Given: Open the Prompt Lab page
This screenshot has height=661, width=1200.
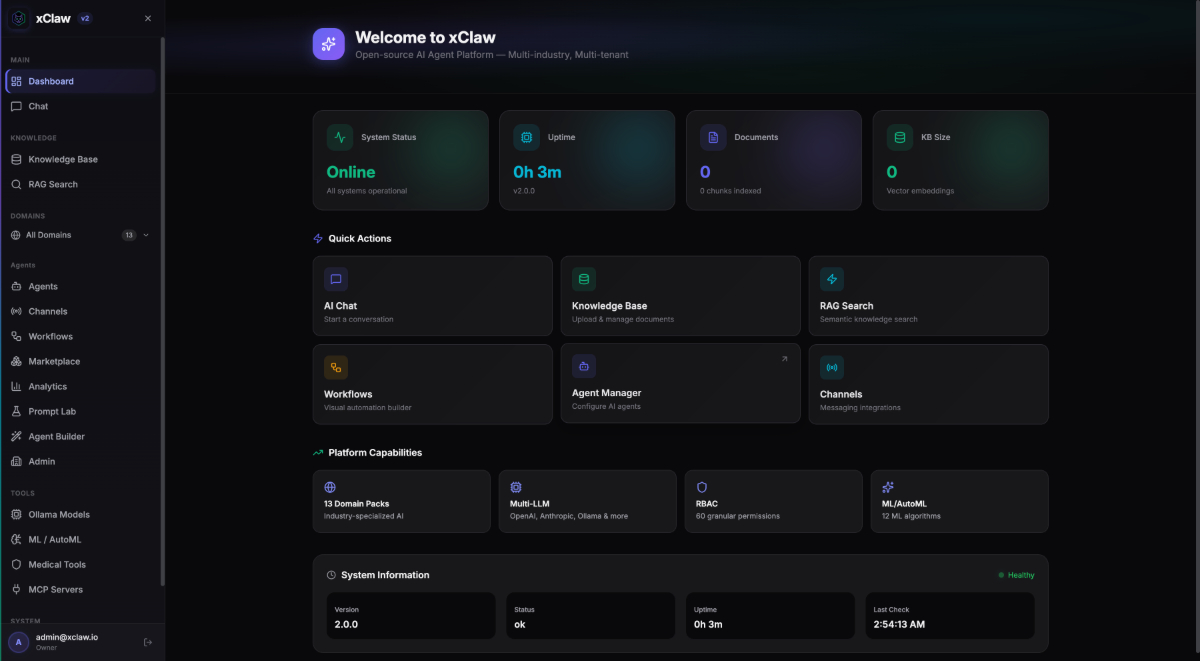Looking at the screenshot, I should [x=80, y=411].
